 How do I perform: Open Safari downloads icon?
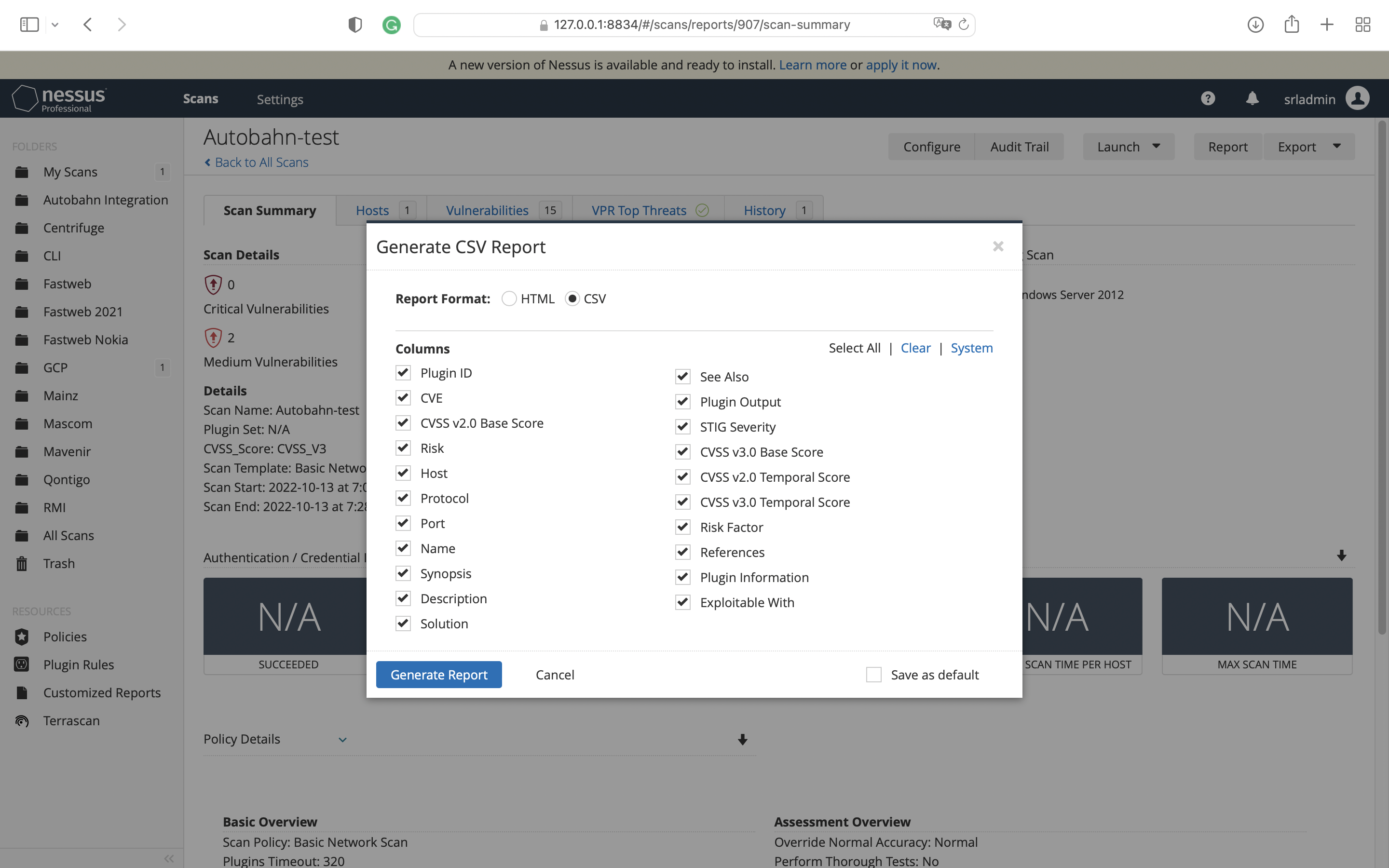coord(1256,25)
